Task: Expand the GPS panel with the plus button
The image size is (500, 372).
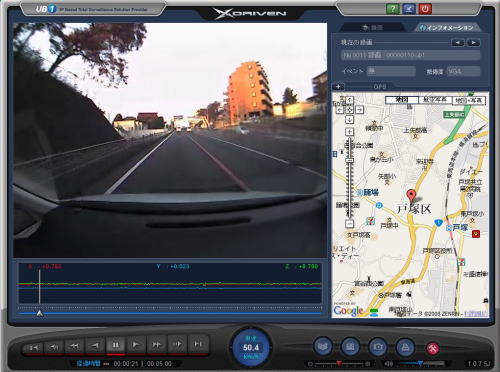Action: pos(338,87)
